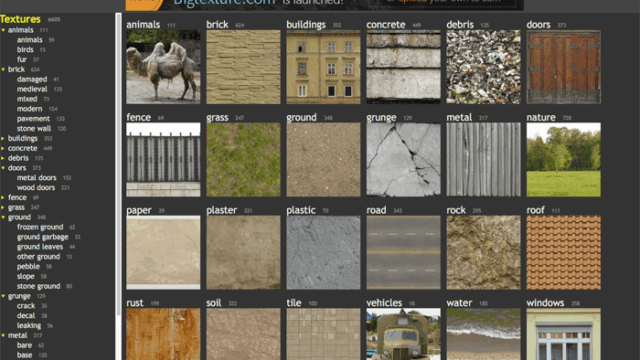This screenshot has height=360, width=640.
Task: Select pebble subcategory in tree
Action: (x=28, y=267)
